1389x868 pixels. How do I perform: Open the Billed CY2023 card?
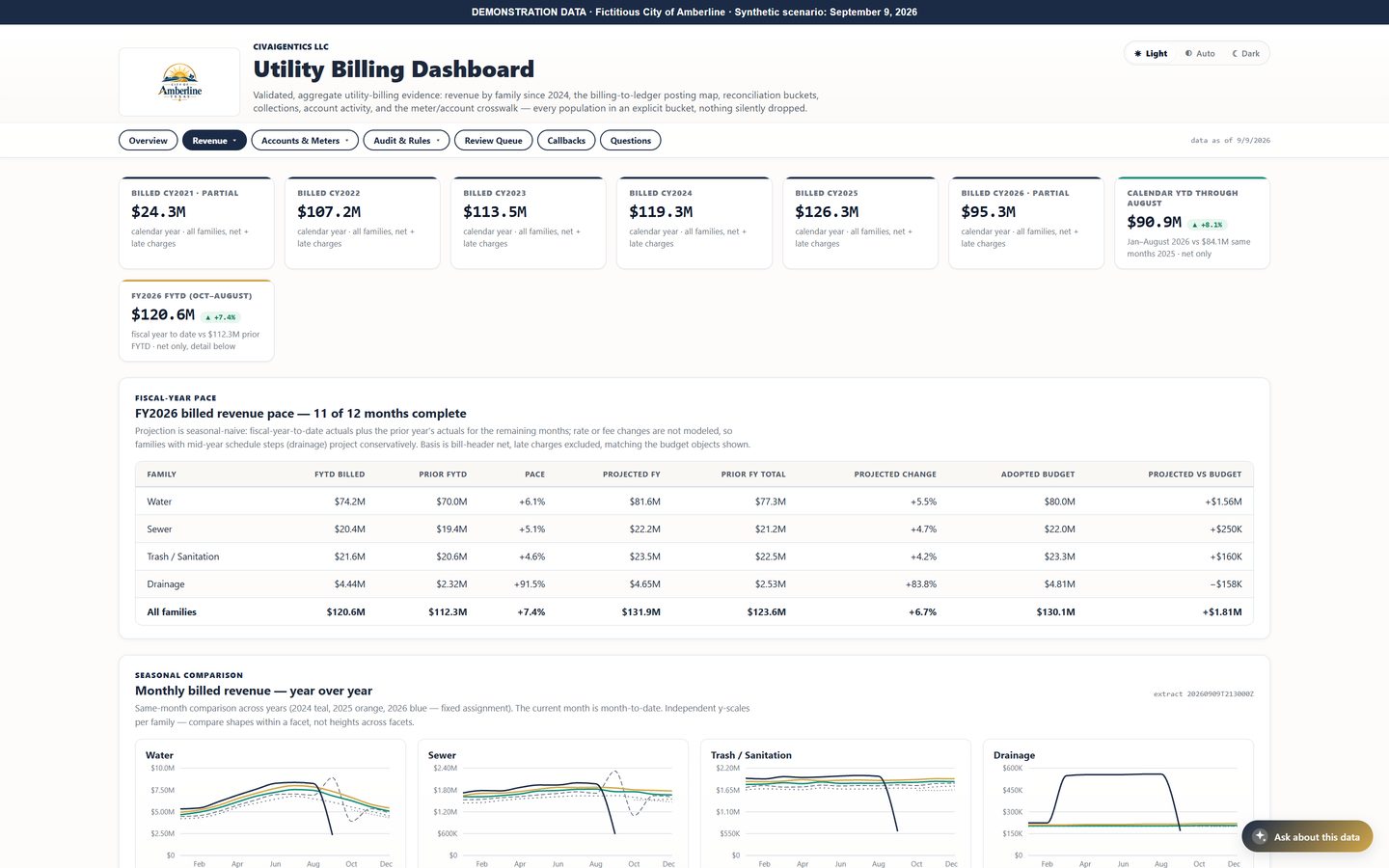[529, 223]
